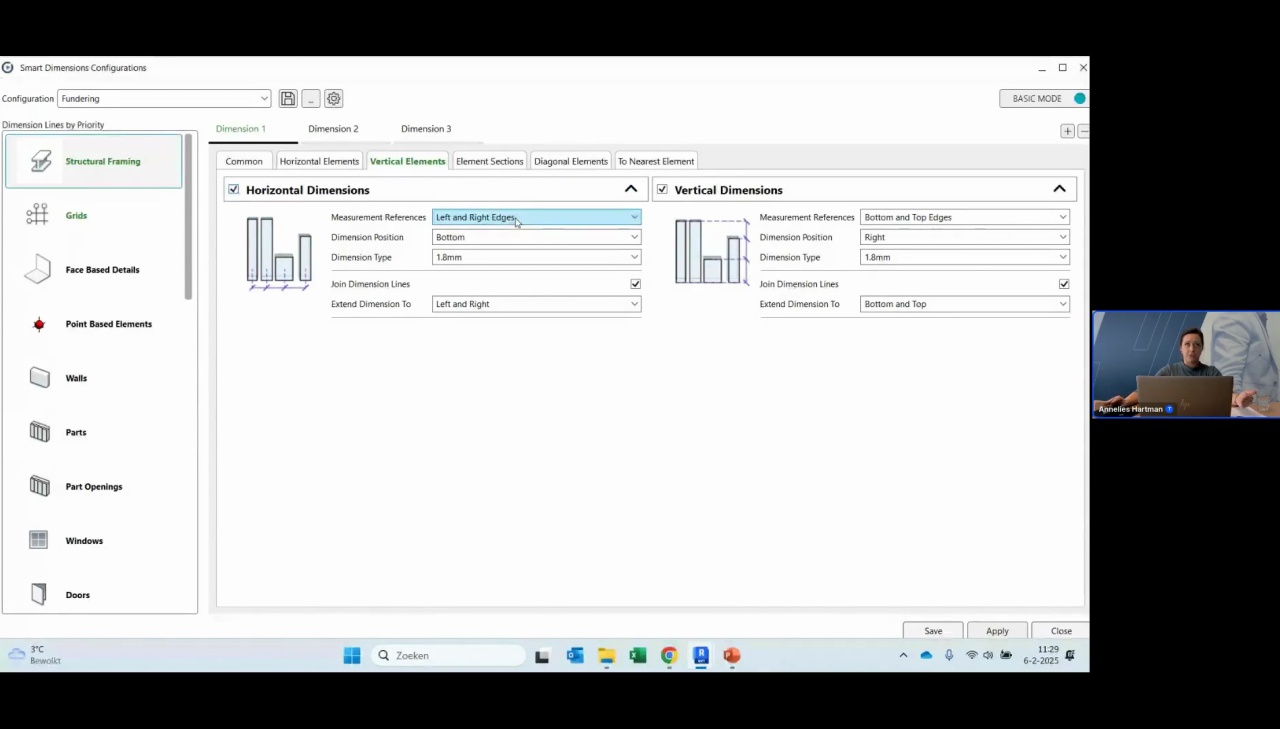Open the Configuration dropdown showing Fundering

click(x=164, y=99)
